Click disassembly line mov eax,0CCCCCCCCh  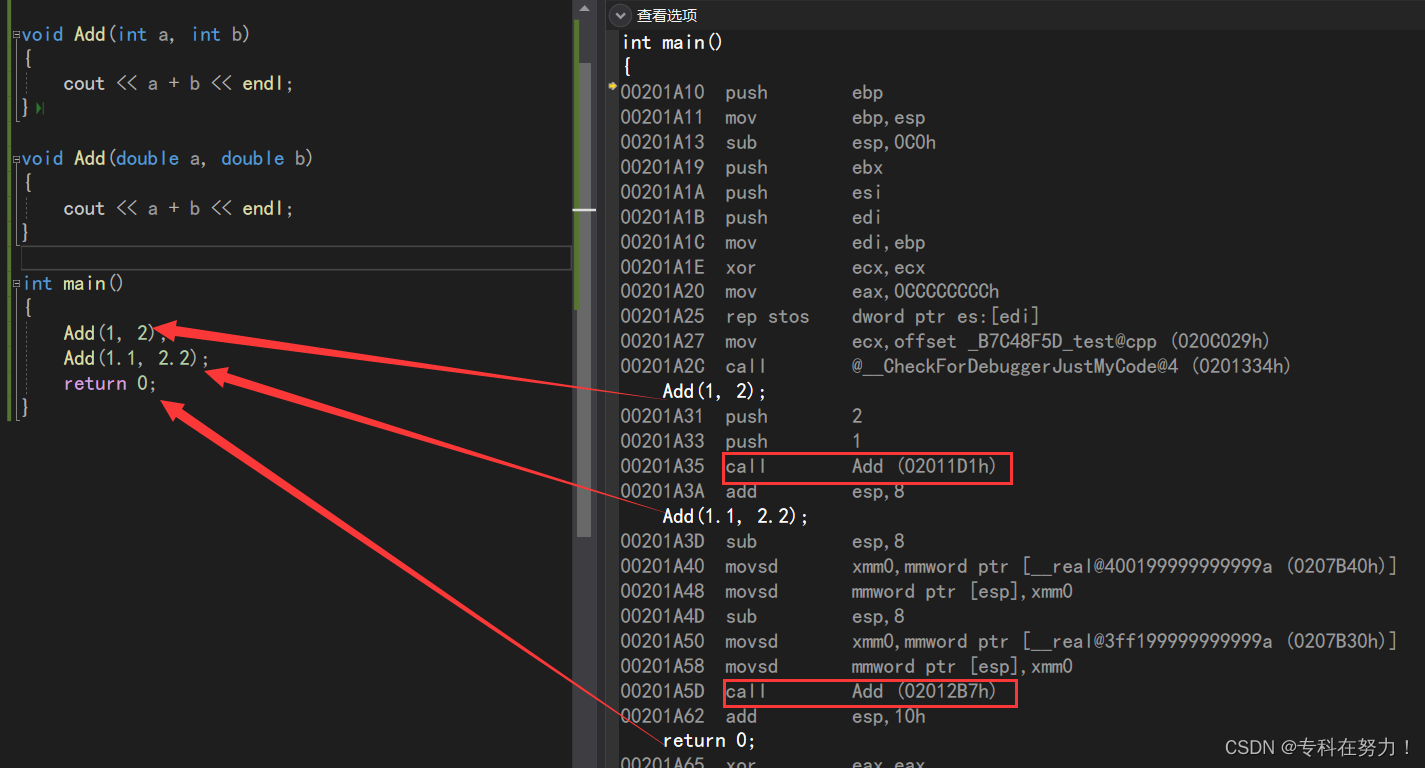pyautogui.click(x=810, y=292)
